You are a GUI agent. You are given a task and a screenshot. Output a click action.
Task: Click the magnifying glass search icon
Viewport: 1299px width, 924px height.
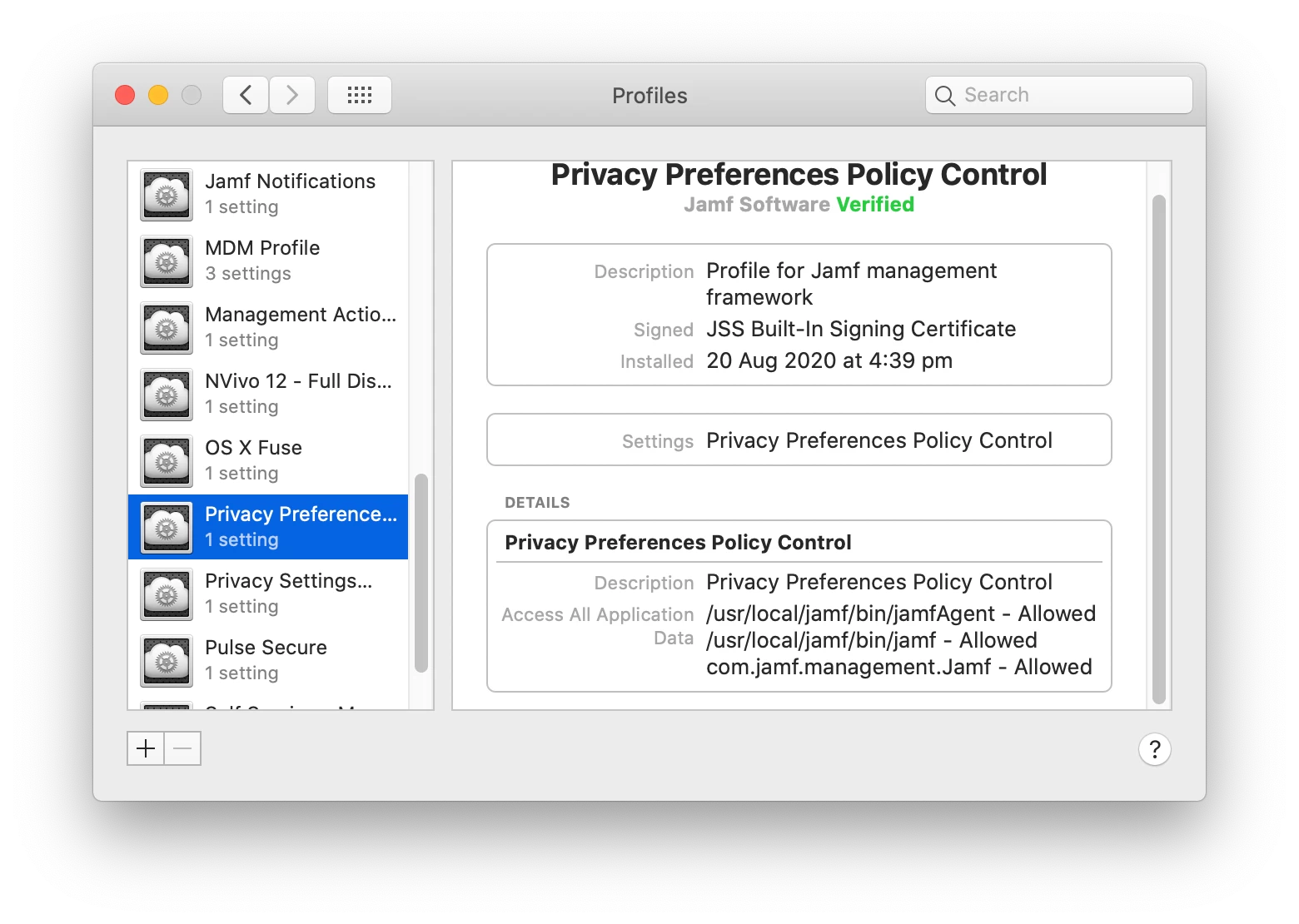pyautogui.click(x=944, y=96)
